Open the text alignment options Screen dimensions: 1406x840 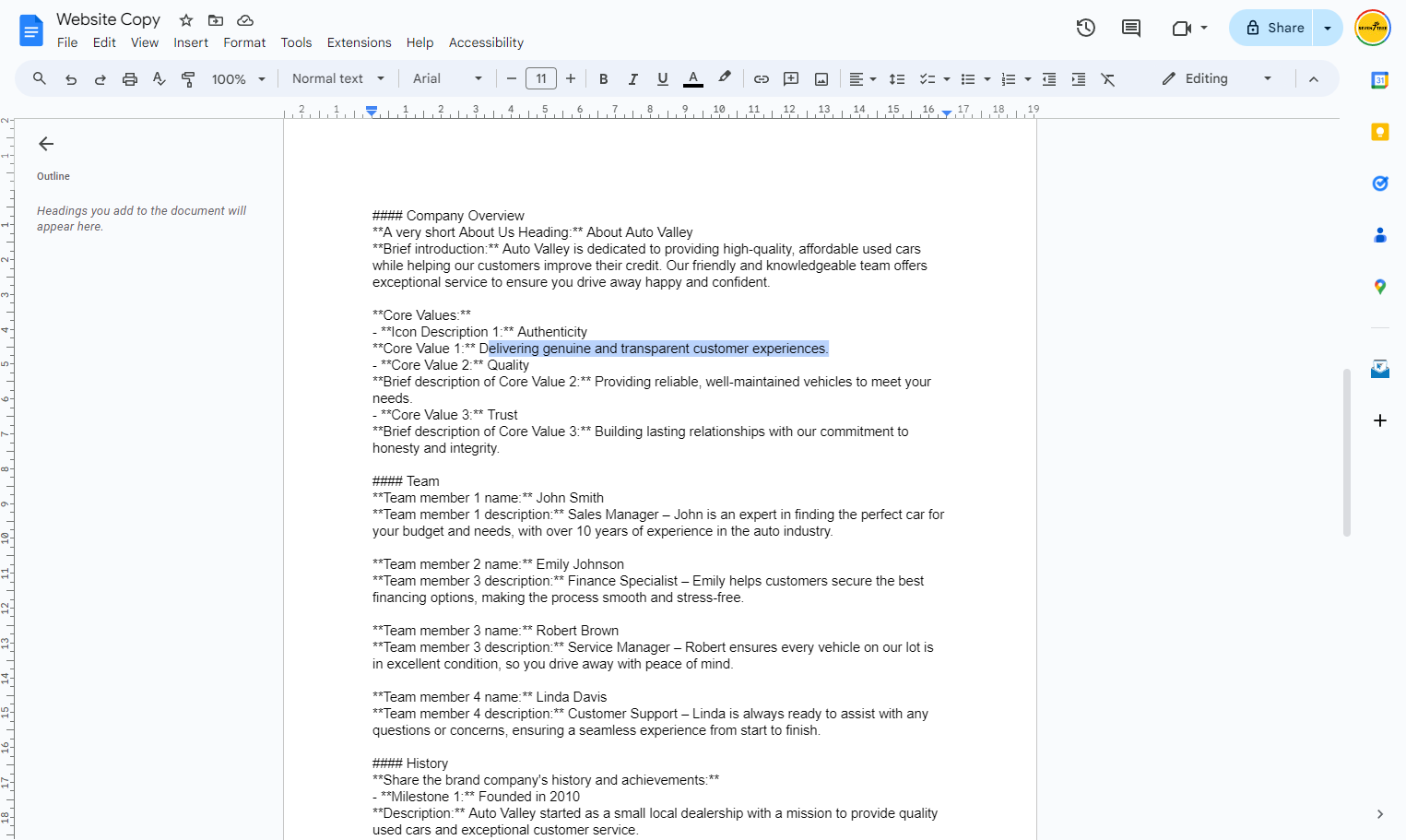pos(863,79)
